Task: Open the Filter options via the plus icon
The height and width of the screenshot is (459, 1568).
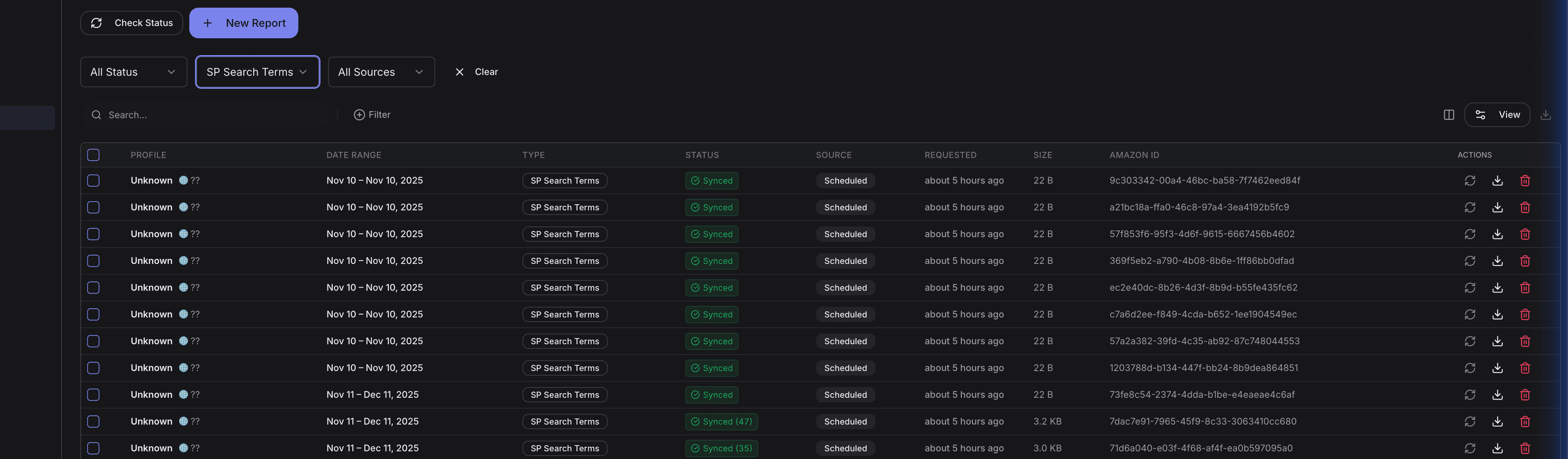Action: click(359, 114)
